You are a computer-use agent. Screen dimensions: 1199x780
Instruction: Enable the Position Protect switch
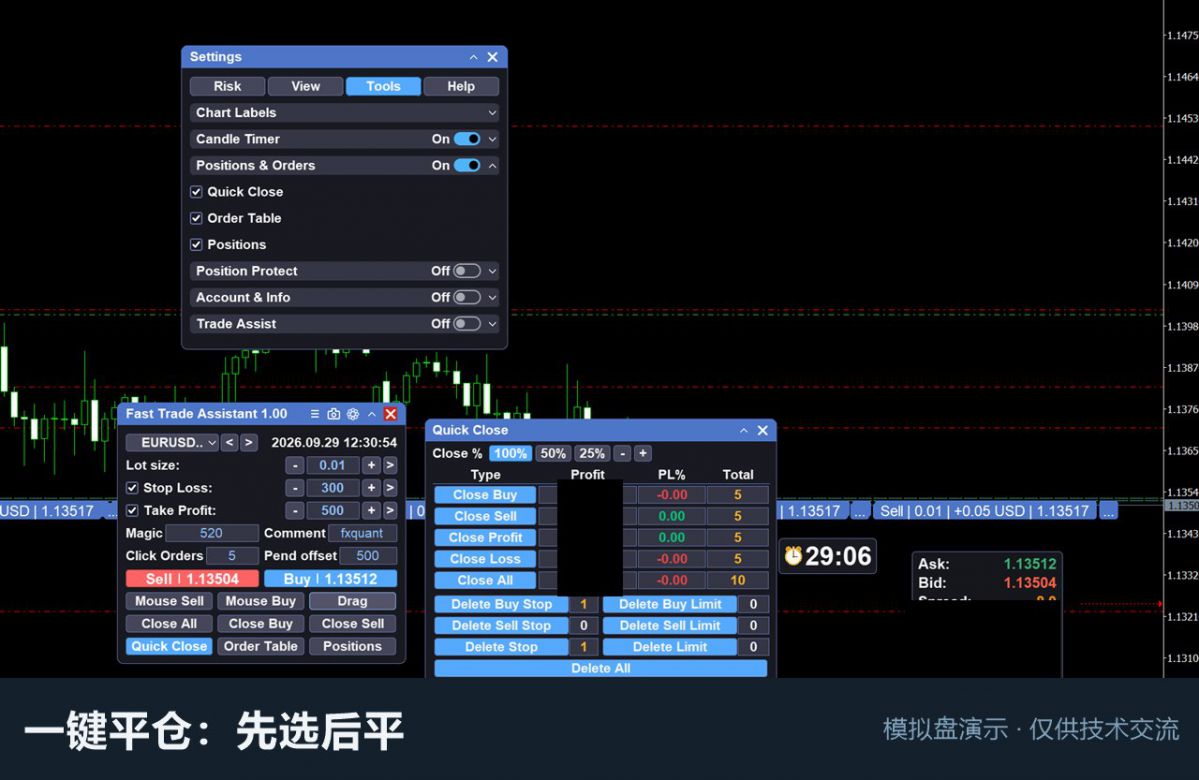click(467, 271)
